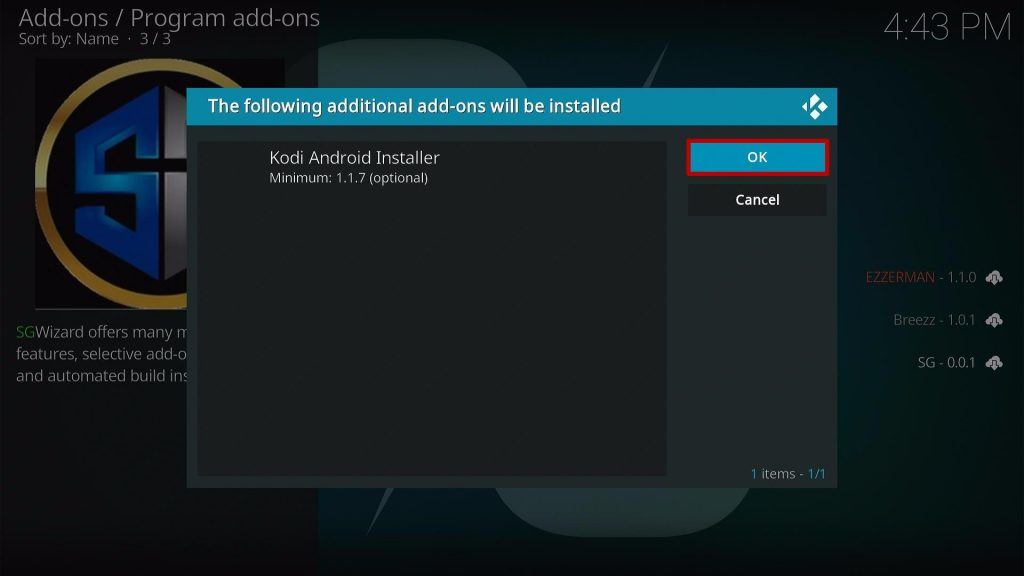Click the items 1/1 counter in the dialog
1024x576 pixels.
click(x=788, y=473)
